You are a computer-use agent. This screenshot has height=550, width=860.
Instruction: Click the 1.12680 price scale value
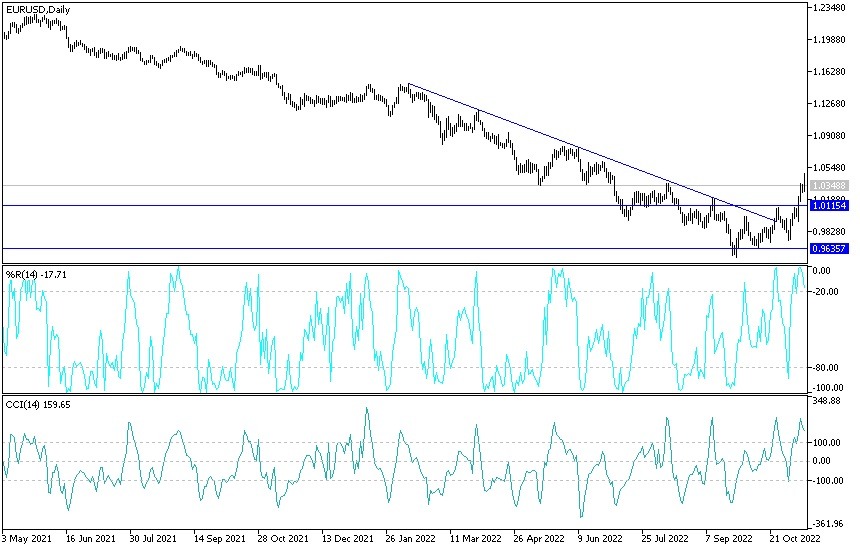829,104
